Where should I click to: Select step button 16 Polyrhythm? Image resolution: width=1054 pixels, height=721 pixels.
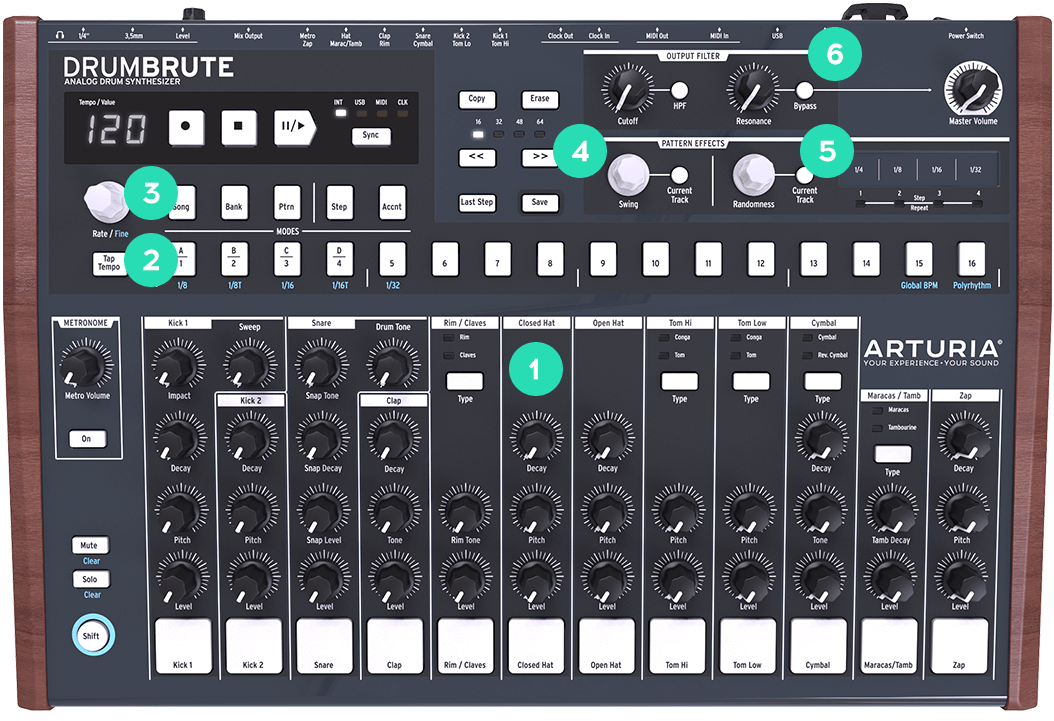pyautogui.click(x=972, y=259)
